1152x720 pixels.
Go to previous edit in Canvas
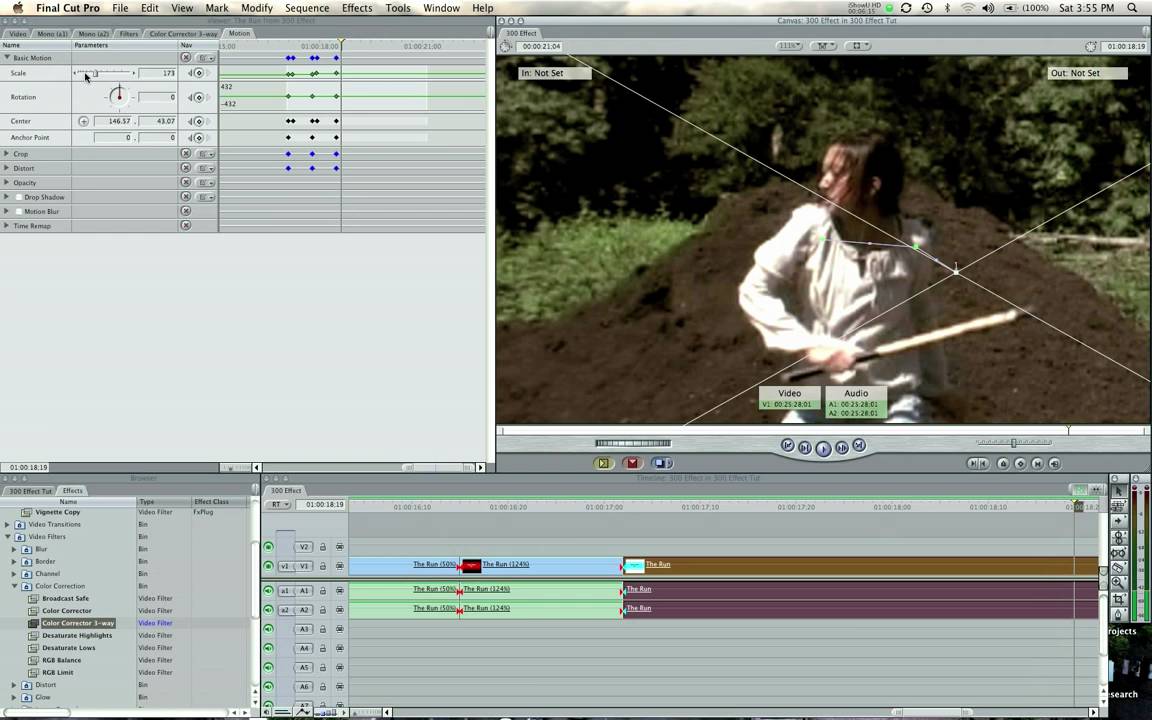[788, 445]
